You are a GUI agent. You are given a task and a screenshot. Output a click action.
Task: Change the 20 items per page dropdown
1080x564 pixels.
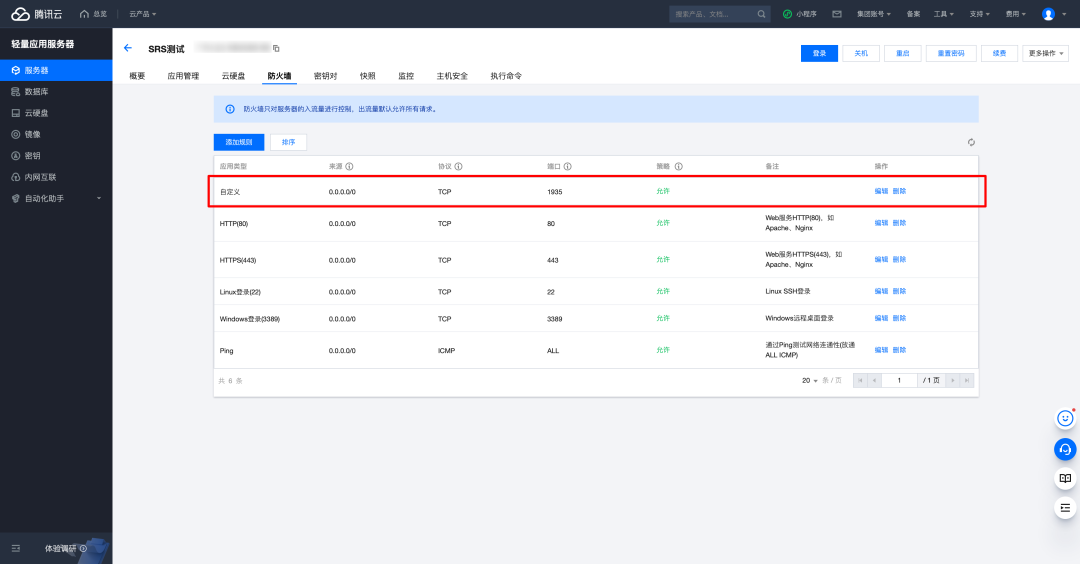(809, 380)
